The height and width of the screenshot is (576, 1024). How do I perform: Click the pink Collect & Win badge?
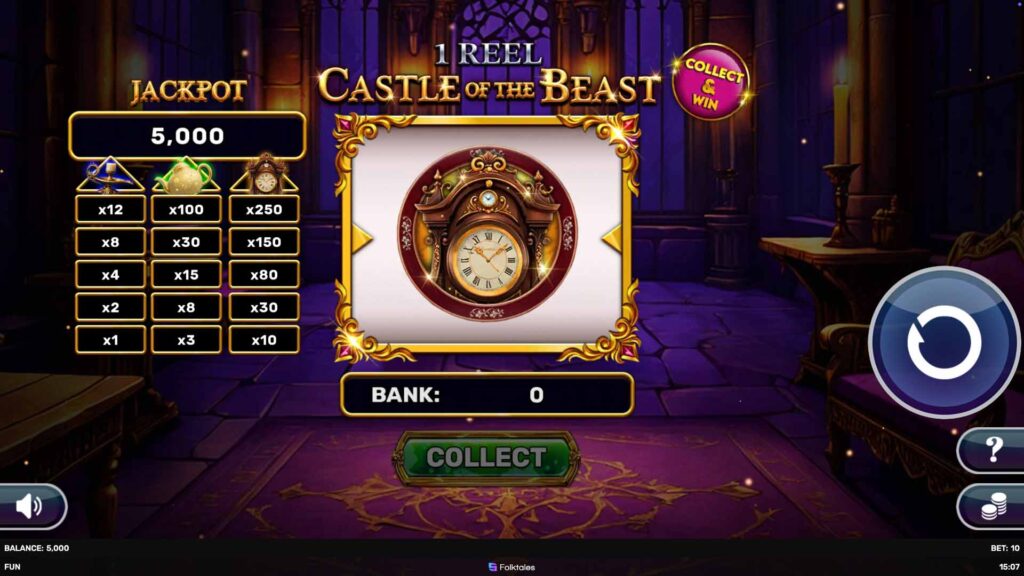pos(711,82)
